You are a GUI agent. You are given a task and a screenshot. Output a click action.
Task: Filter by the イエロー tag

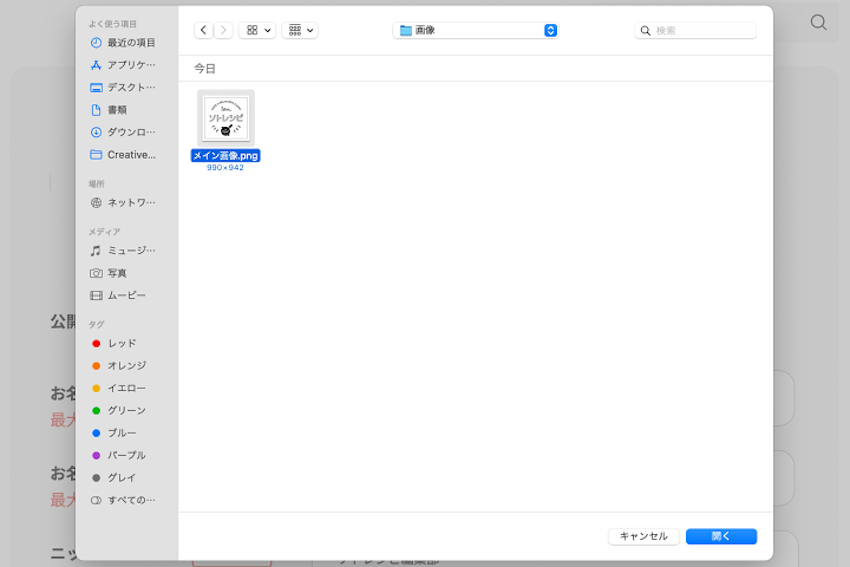pyautogui.click(x=119, y=388)
